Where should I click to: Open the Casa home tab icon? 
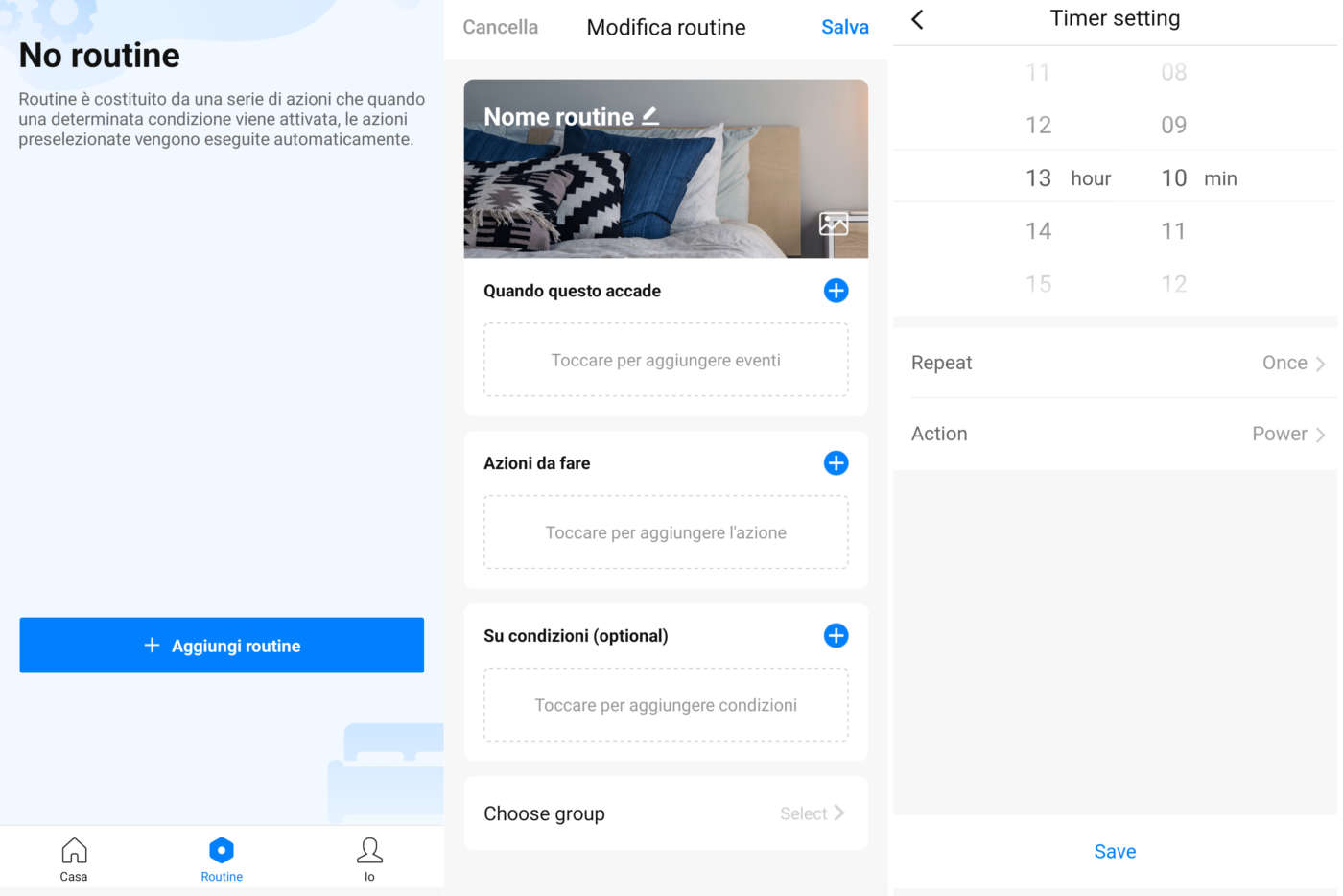pyautogui.click(x=74, y=850)
